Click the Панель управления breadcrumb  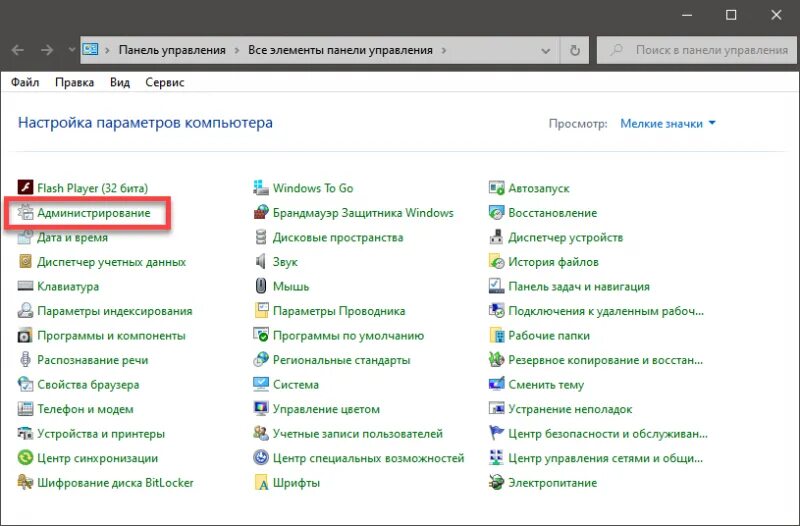(x=172, y=50)
